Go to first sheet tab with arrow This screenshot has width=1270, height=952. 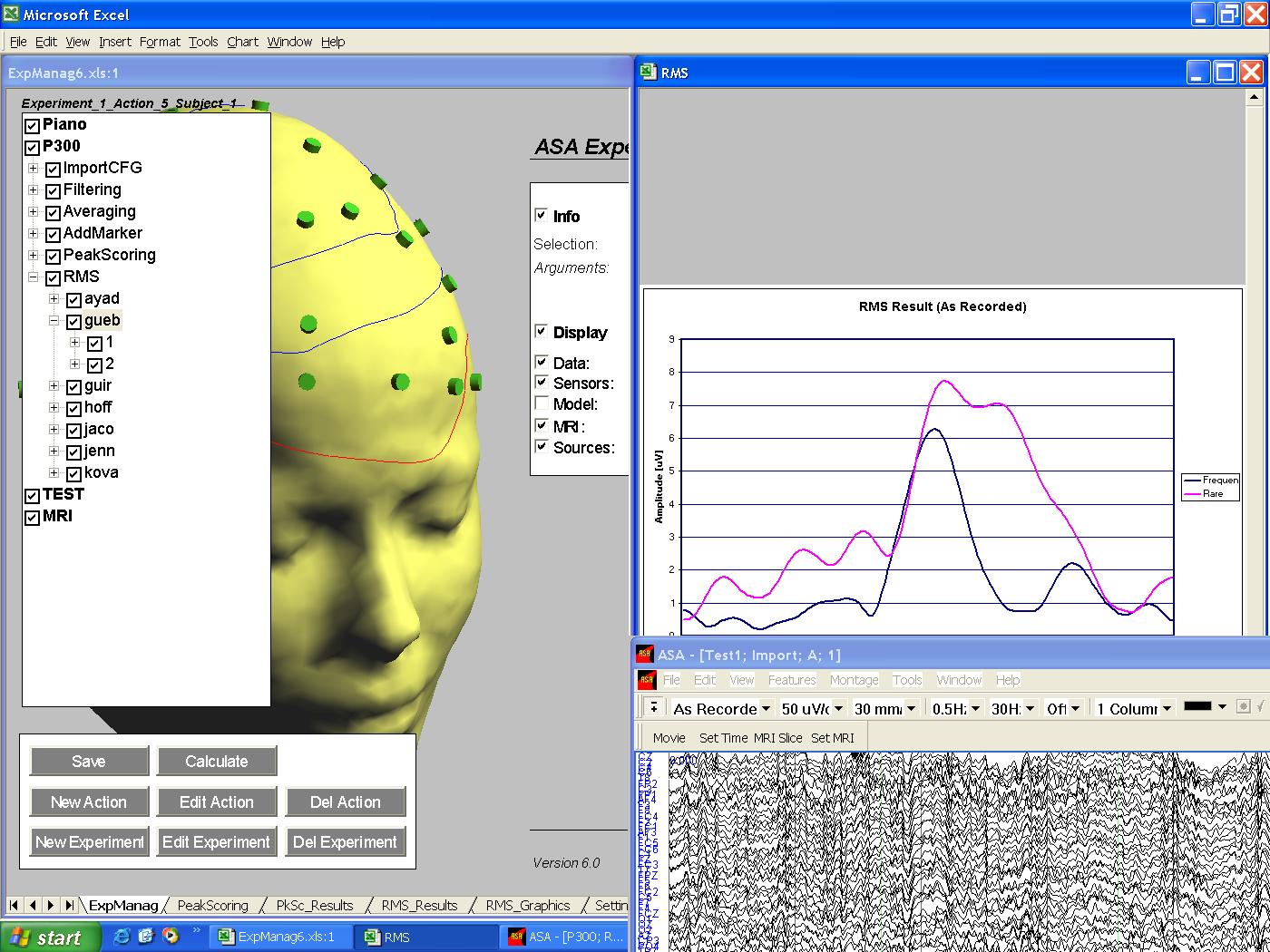pos(14,905)
